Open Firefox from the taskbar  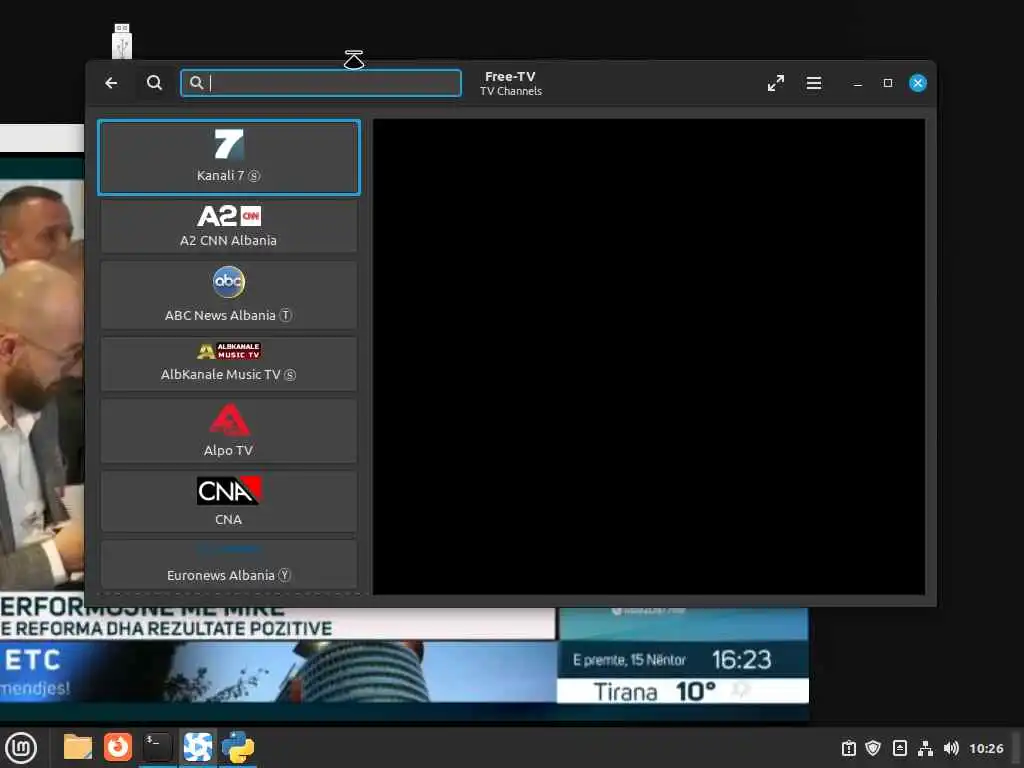tap(118, 747)
